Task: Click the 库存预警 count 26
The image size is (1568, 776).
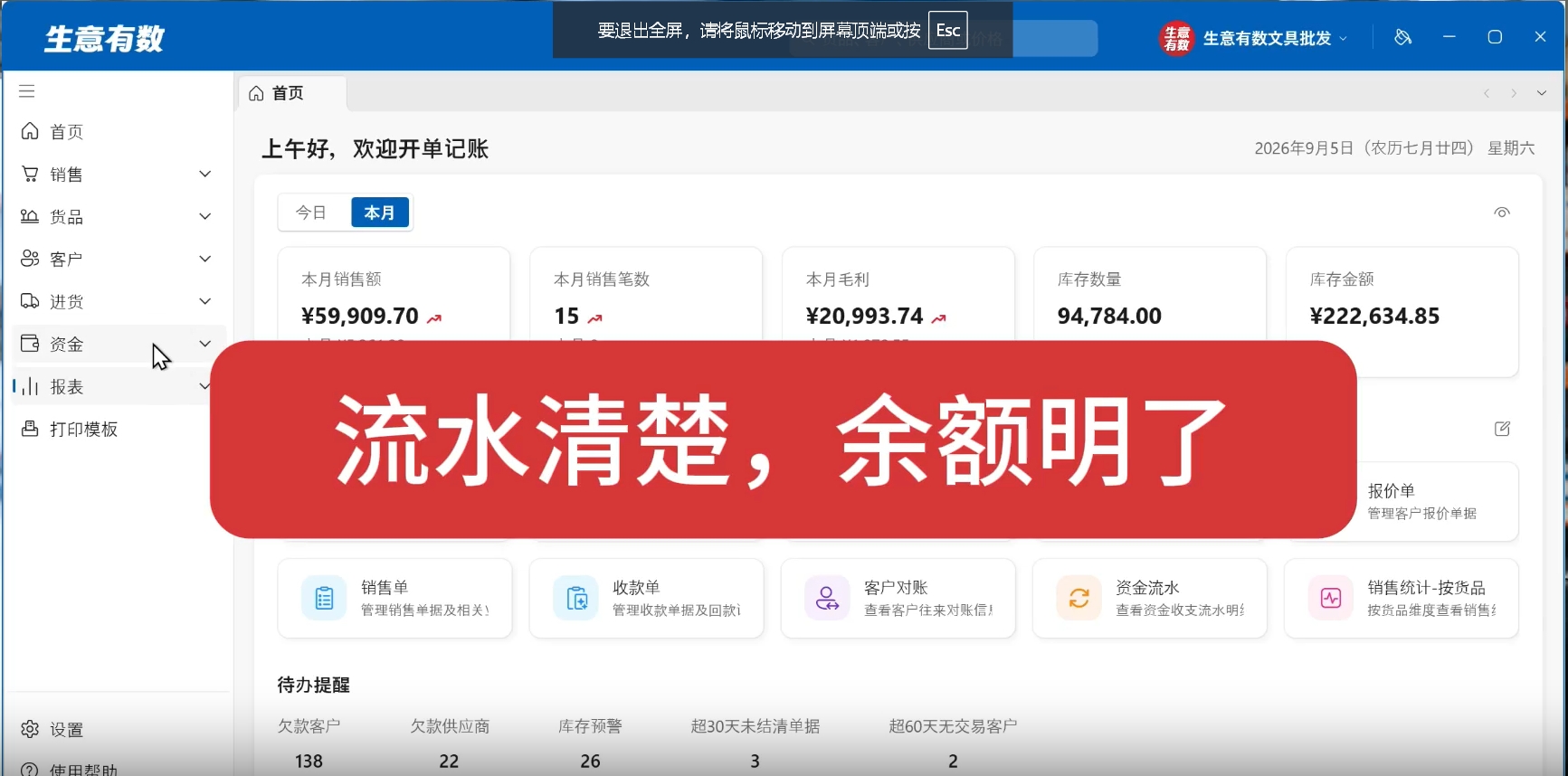Action: click(x=590, y=762)
